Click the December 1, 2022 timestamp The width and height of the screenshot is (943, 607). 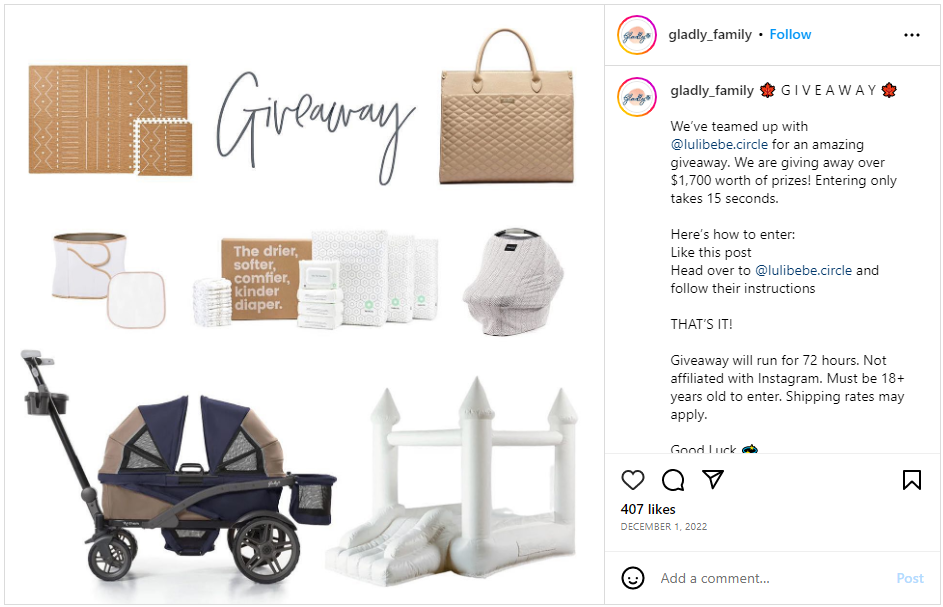(664, 526)
